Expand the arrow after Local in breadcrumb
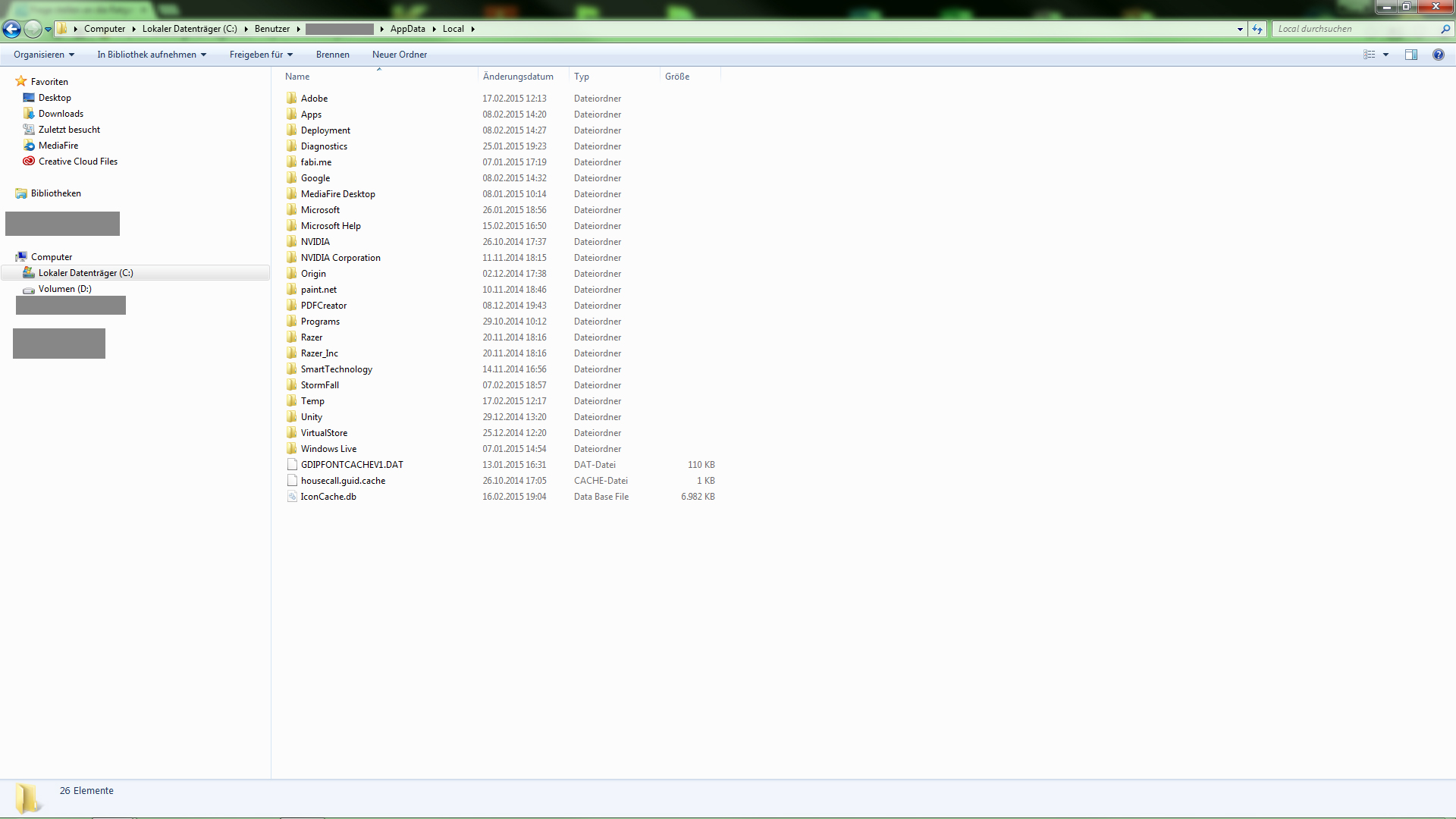 click(473, 29)
